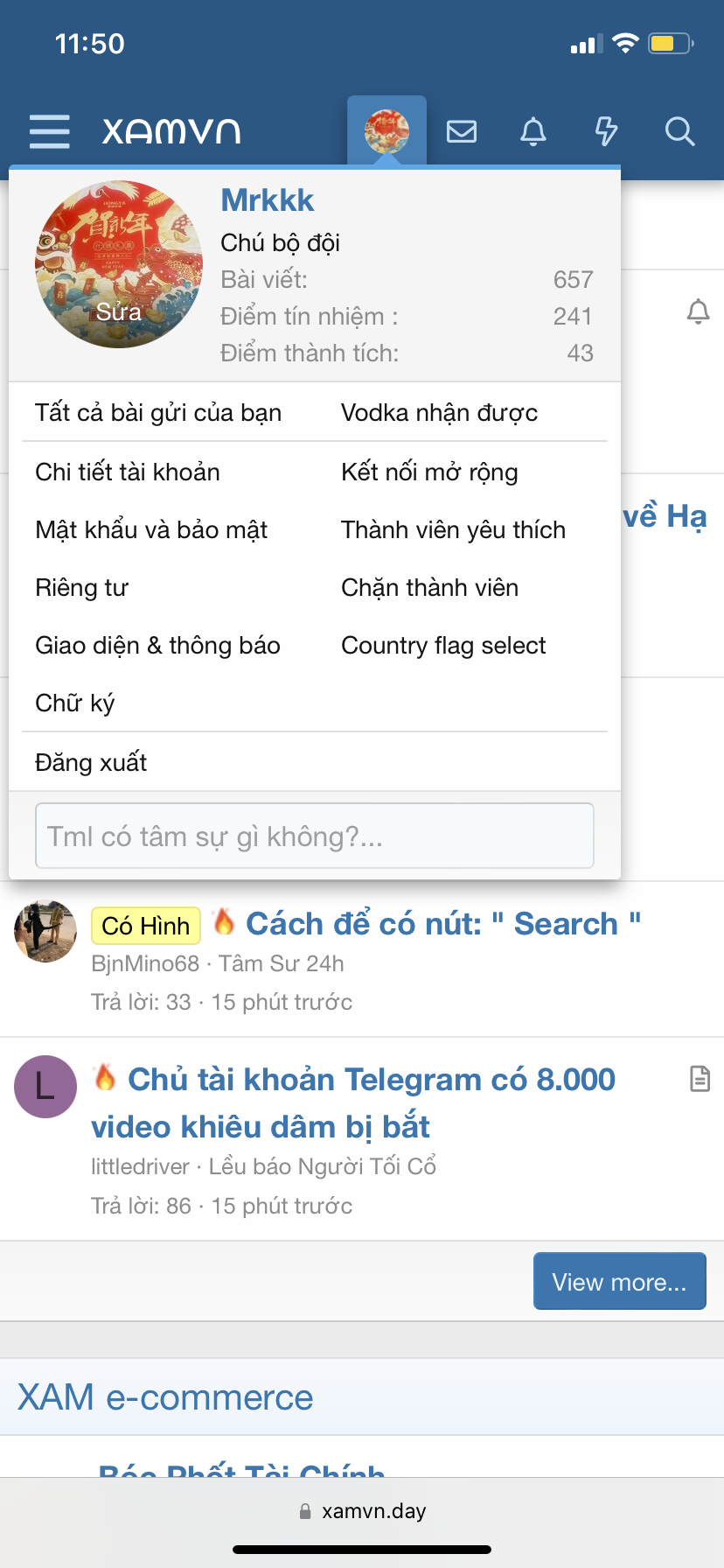Click the XAMVN logo

[x=171, y=131]
